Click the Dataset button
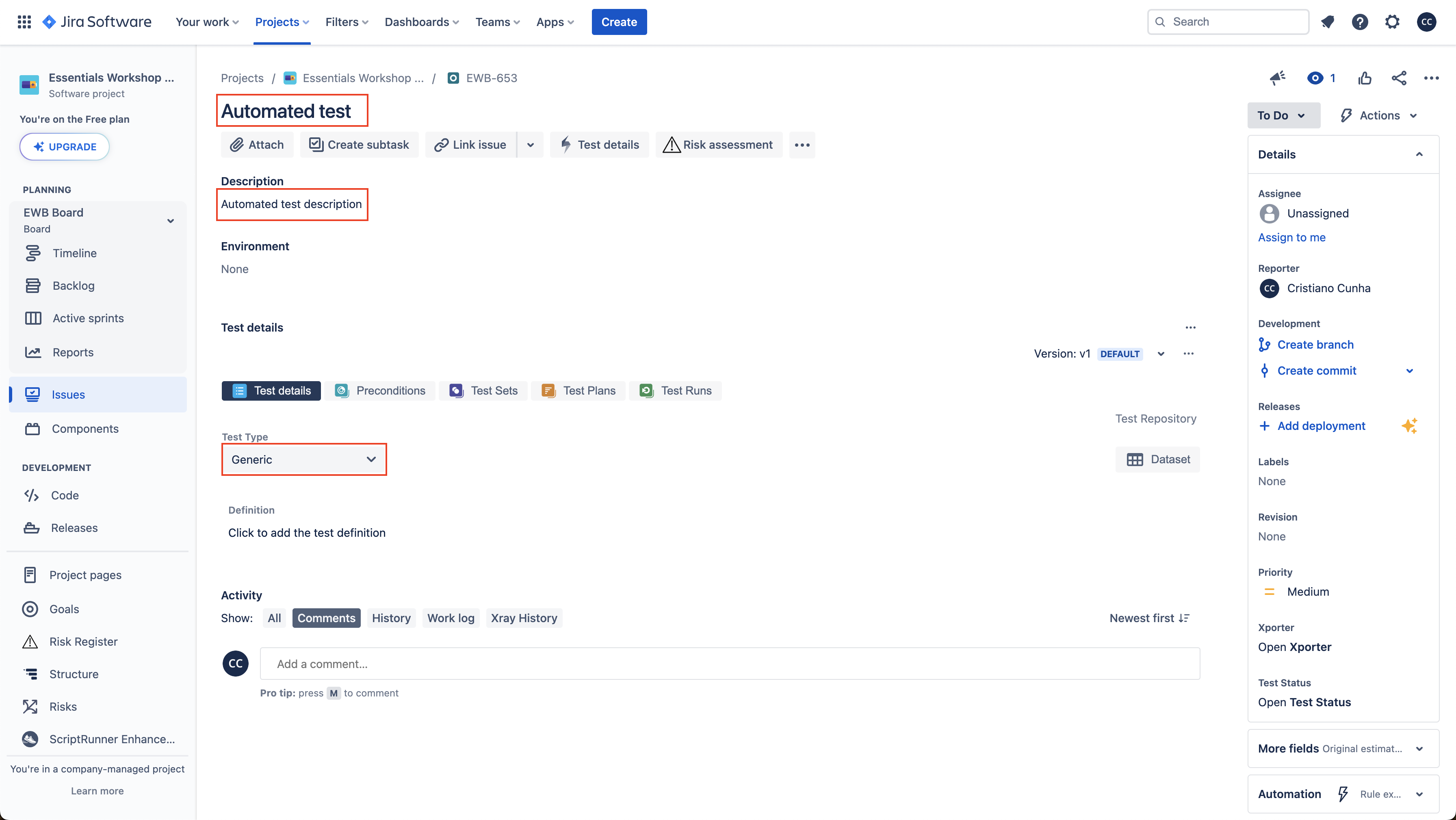 click(x=1157, y=459)
